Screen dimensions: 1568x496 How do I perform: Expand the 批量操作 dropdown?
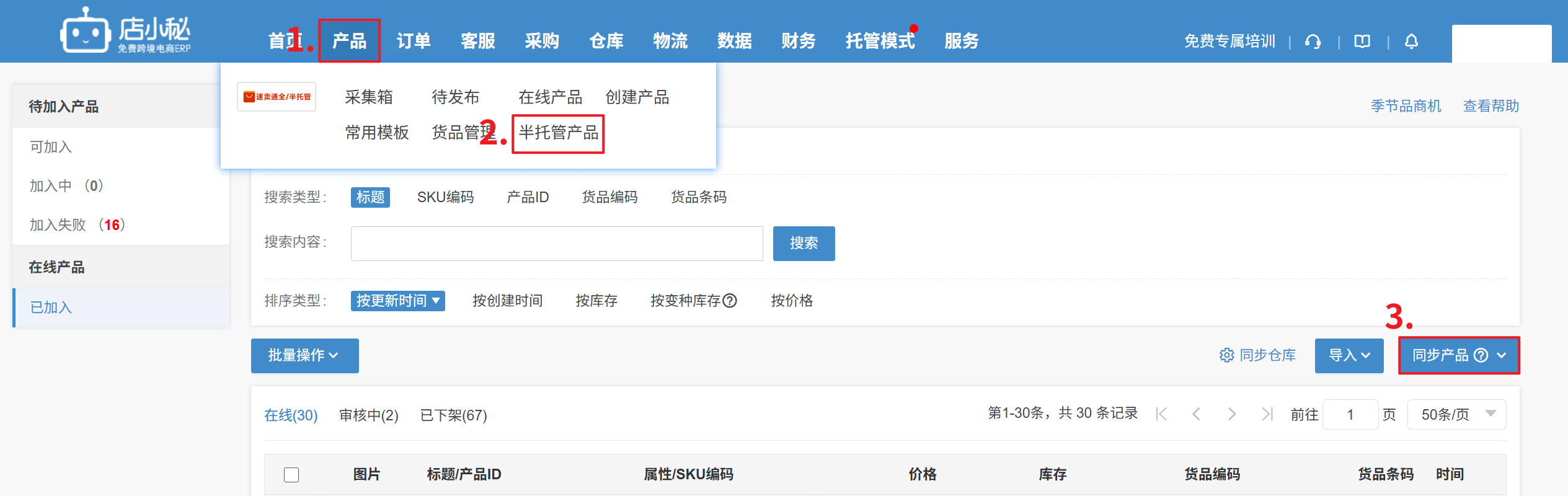[x=304, y=355]
